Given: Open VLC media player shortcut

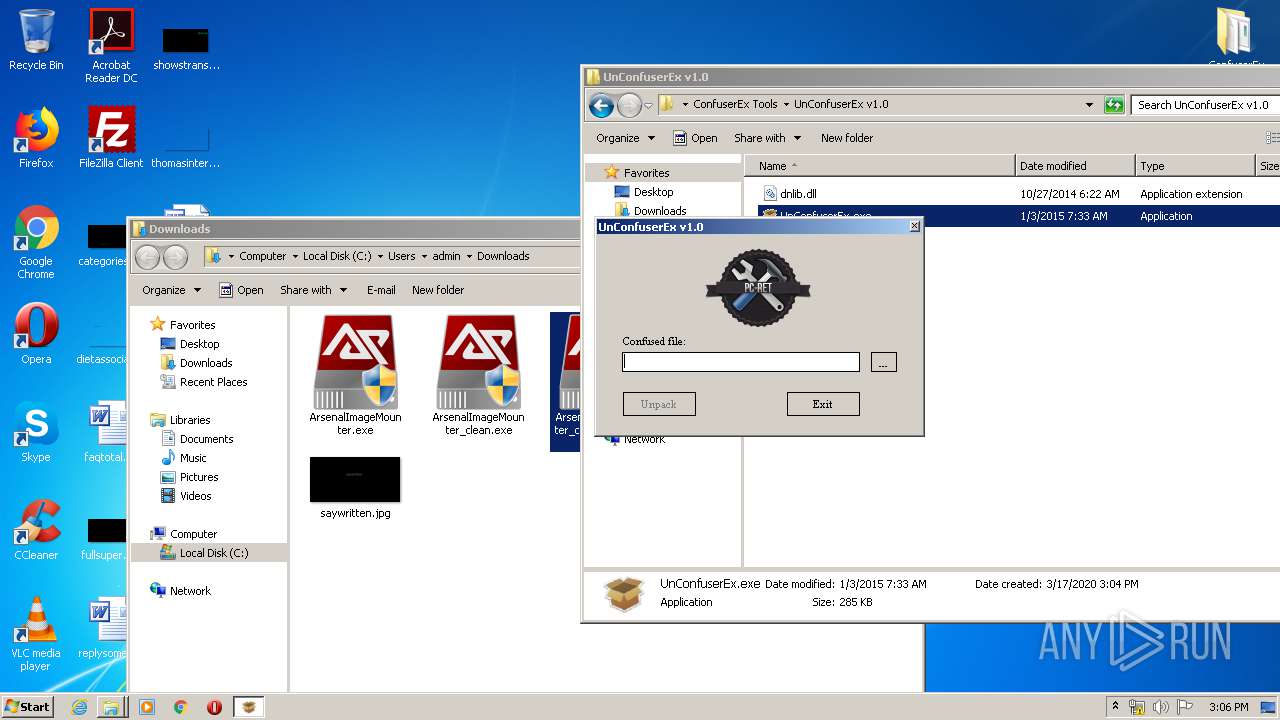Looking at the screenshot, I should click(x=36, y=634).
